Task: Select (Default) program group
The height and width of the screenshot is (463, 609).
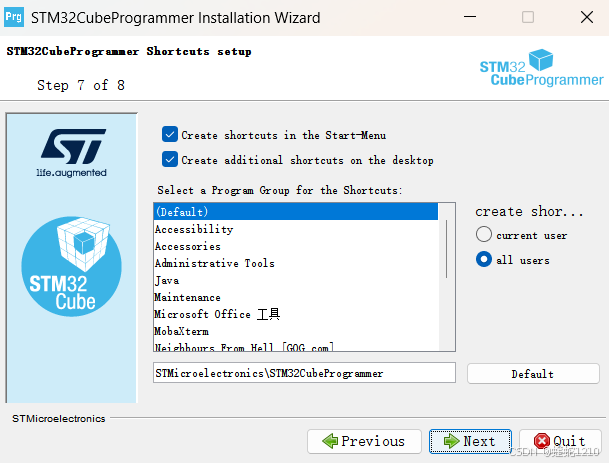Action: coord(296,212)
